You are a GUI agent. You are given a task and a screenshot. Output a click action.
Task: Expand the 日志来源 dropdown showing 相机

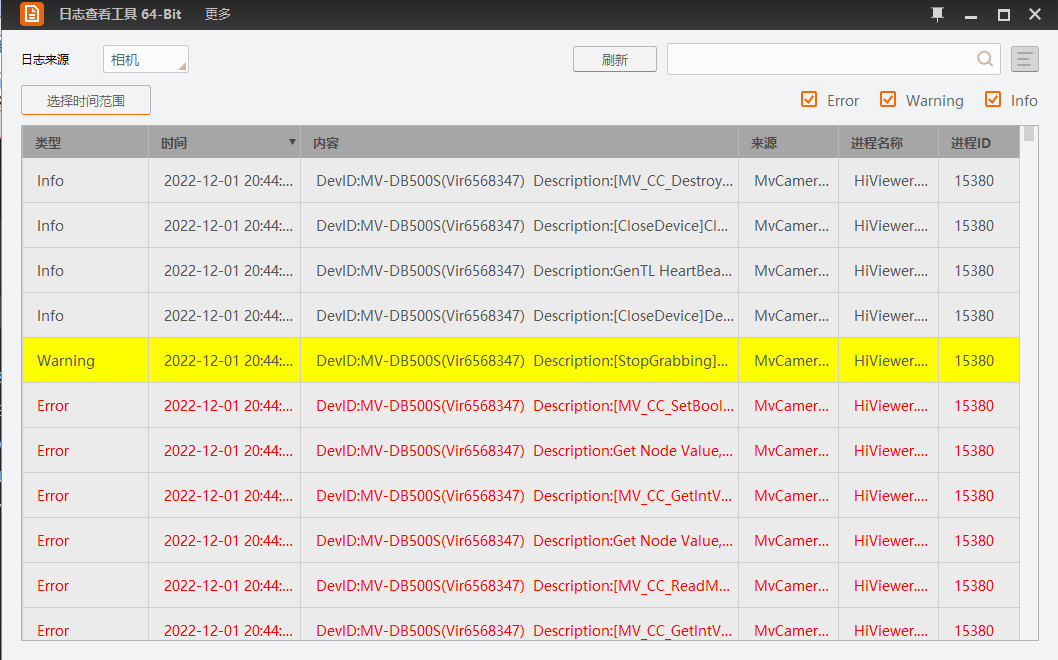tap(146, 60)
